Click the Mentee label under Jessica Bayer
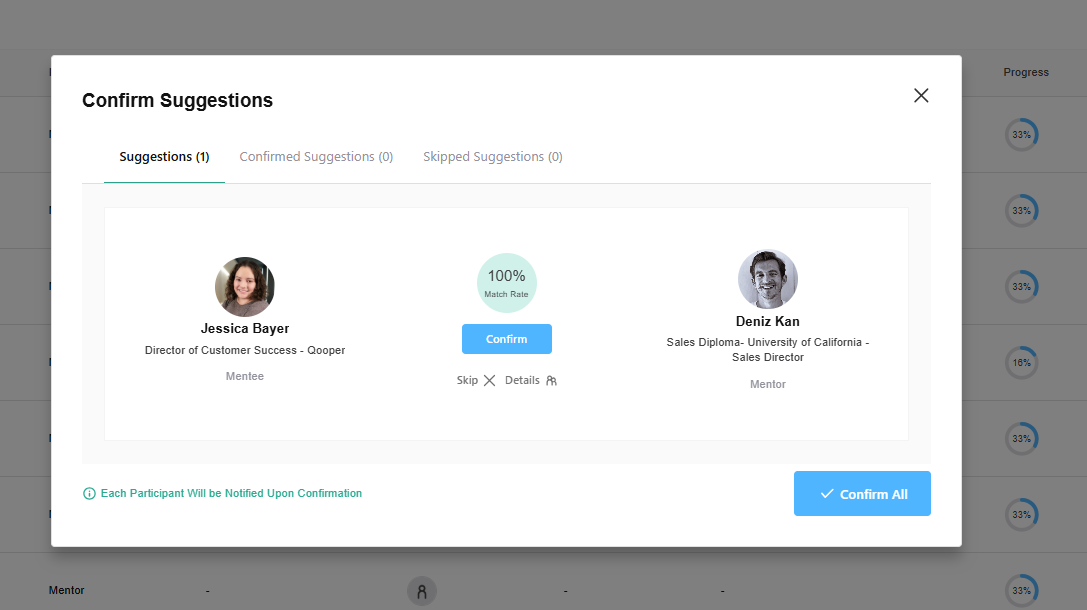This screenshot has width=1087, height=610. [245, 376]
